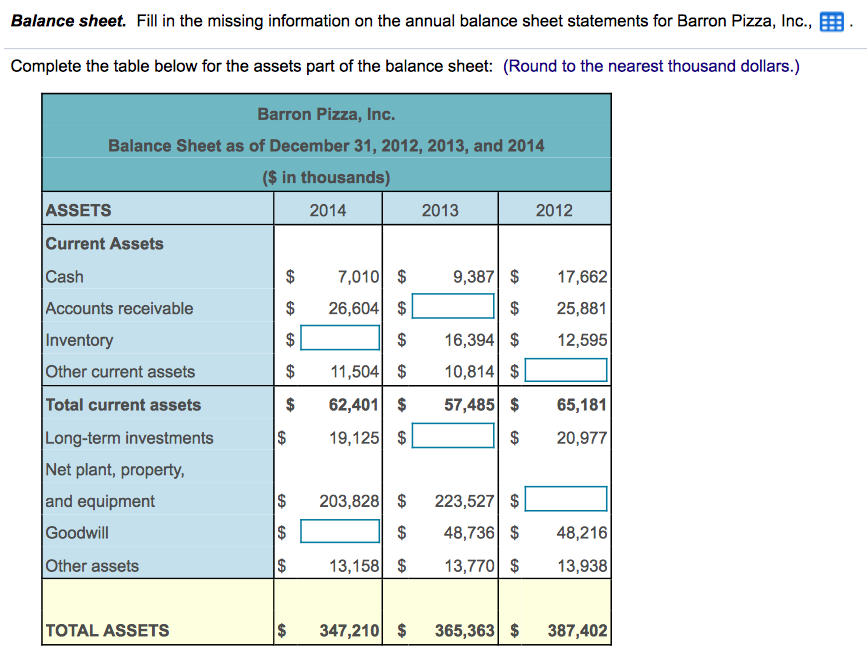This screenshot has width=867, height=660.
Task: Select the Total current assets row label
Action: pyautogui.click(x=117, y=404)
